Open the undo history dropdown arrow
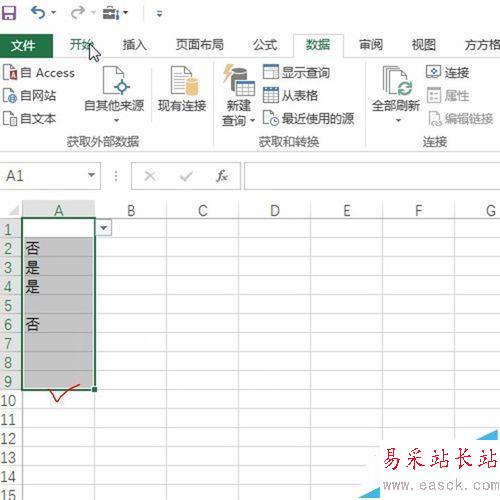The image size is (500, 500). pos(54,13)
